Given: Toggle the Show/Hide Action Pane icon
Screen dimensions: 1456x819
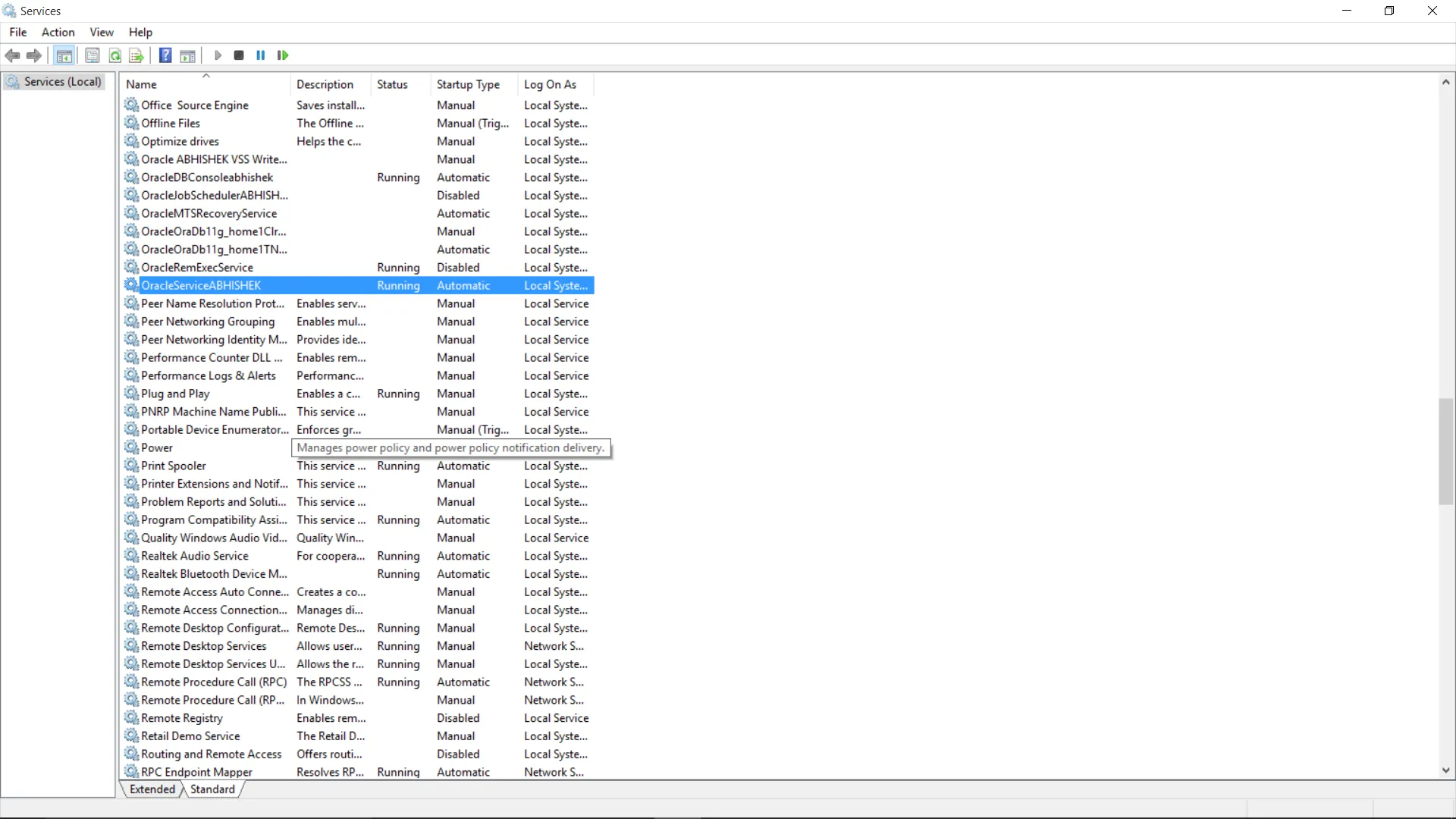Looking at the screenshot, I should point(187,55).
